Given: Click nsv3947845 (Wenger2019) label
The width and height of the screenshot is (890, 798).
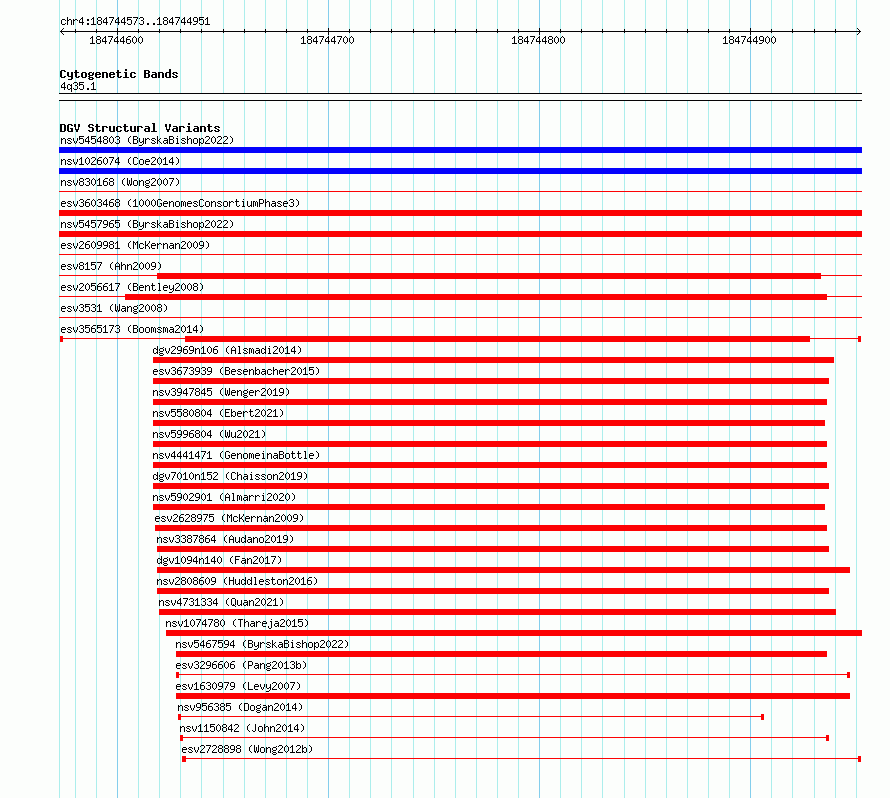Looking at the screenshot, I should tap(221, 392).
